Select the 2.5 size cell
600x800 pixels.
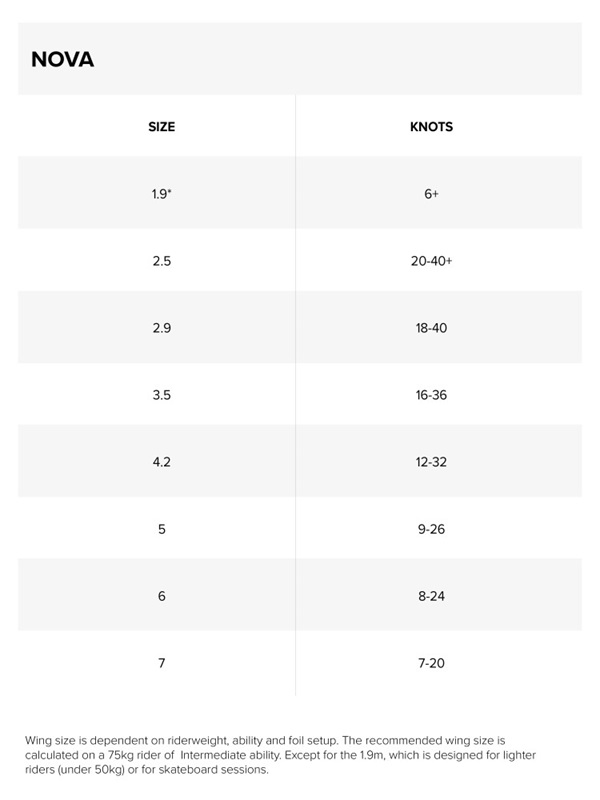coord(162,261)
